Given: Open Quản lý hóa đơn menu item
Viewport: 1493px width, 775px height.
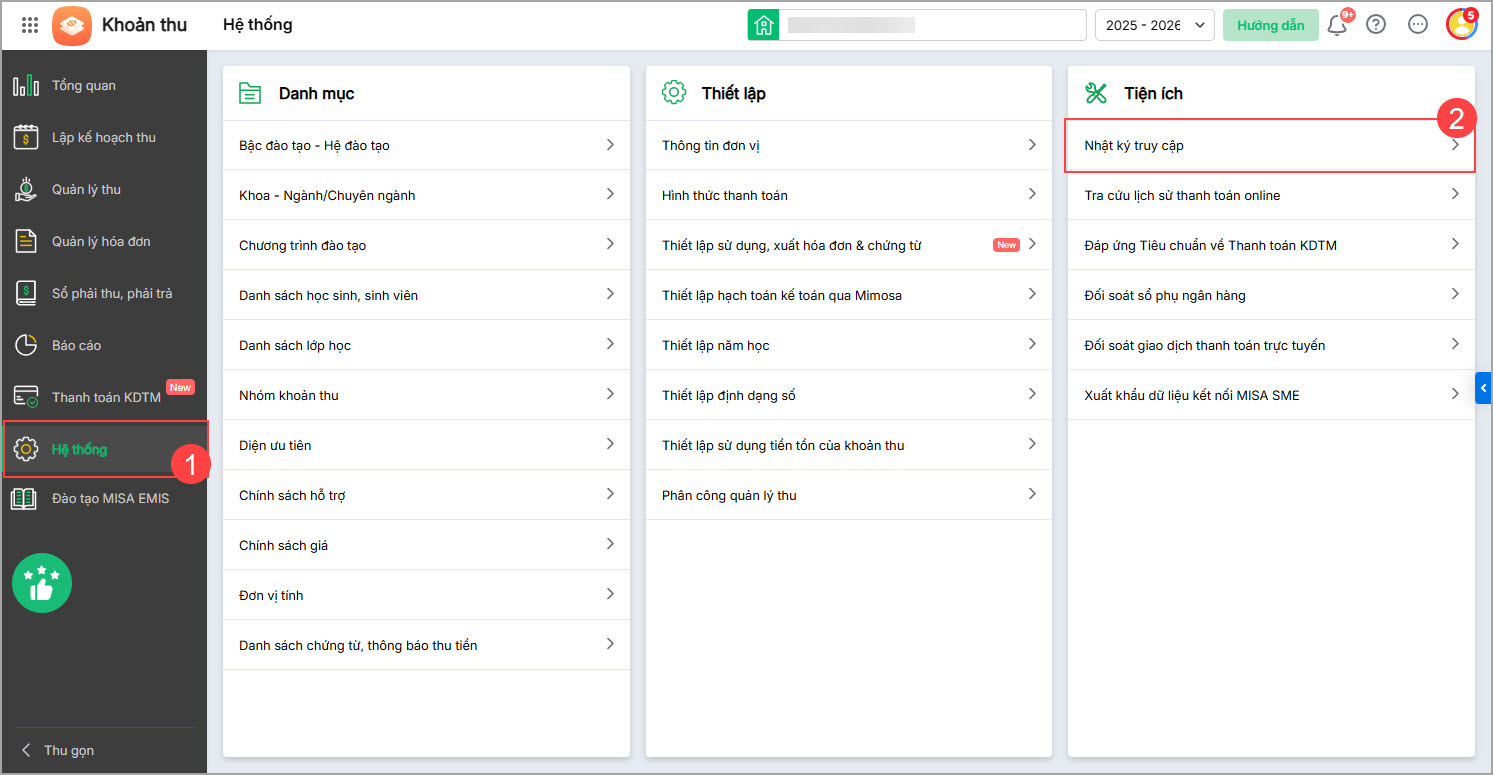Looking at the screenshot, I should (x=104, y=241).
